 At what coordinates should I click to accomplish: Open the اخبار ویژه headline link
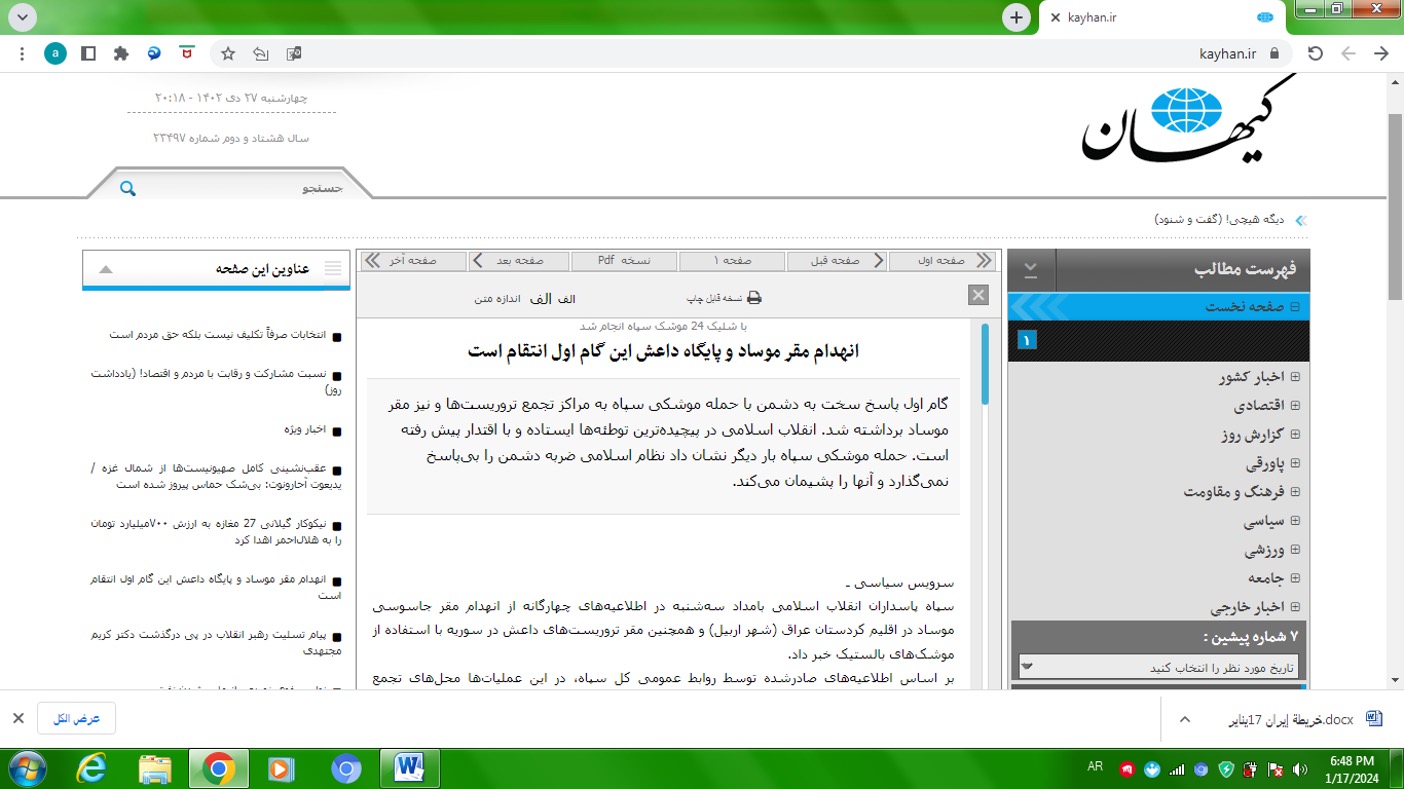pos(305,429)
